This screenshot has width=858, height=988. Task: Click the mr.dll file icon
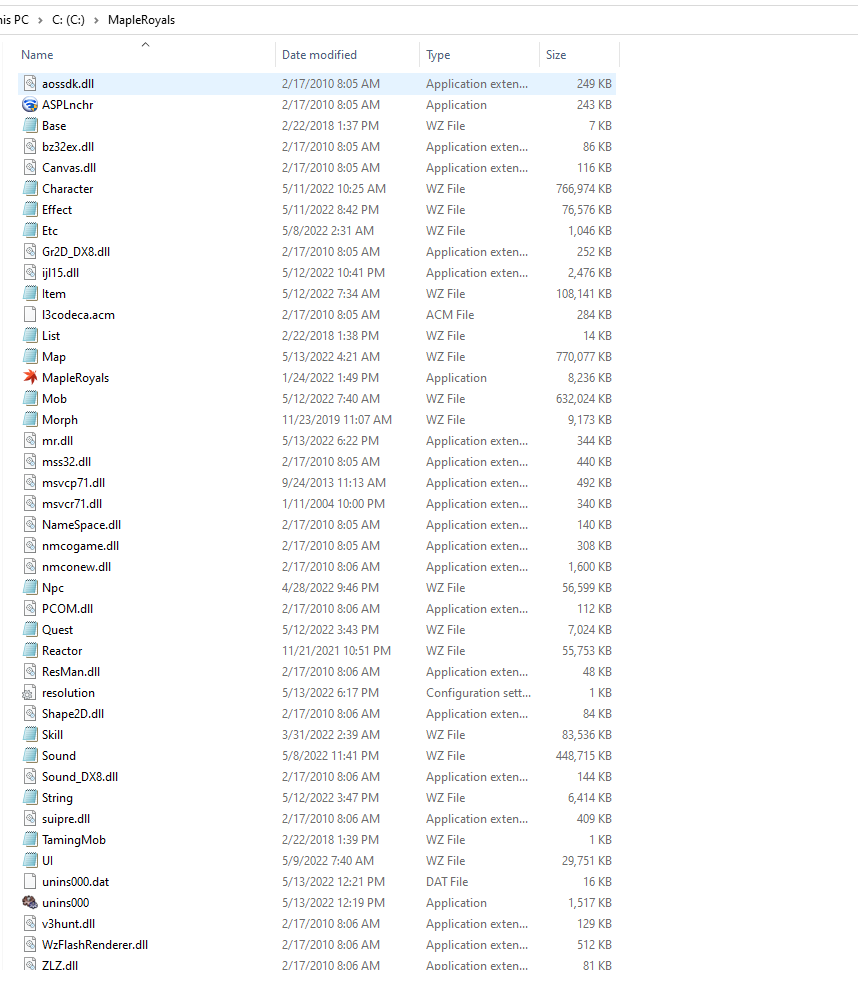coord(30,440)
